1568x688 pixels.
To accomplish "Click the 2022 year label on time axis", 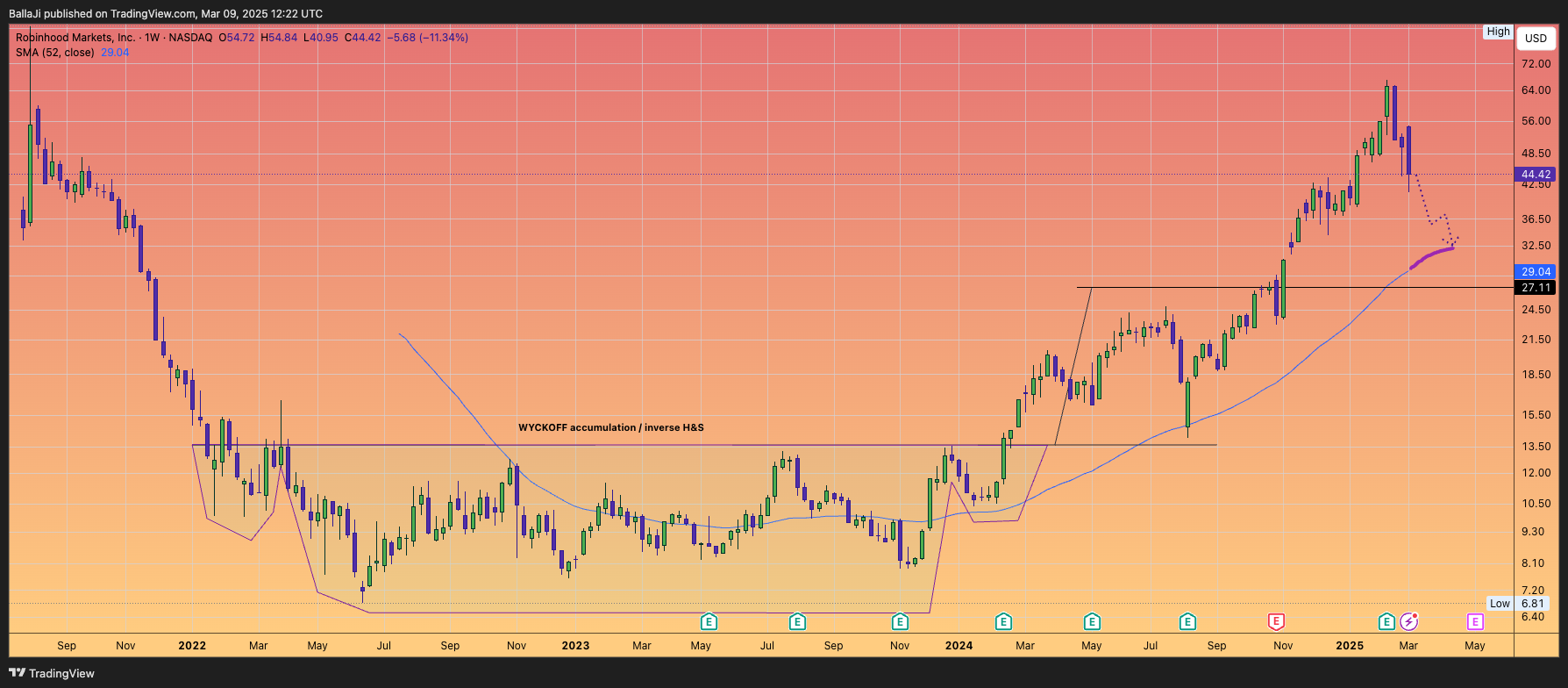I will [x=192, y=646].
